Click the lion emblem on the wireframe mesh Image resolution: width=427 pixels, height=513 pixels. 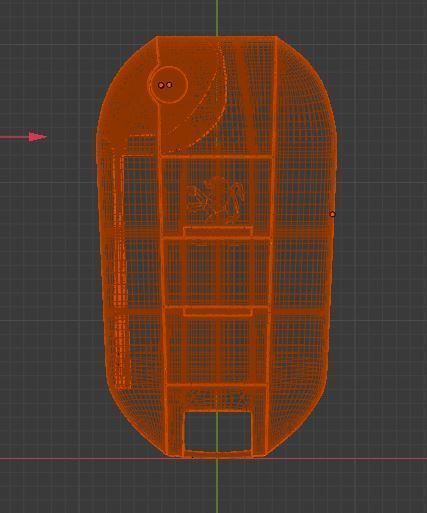pyautogui.click(x=215, y=200)
